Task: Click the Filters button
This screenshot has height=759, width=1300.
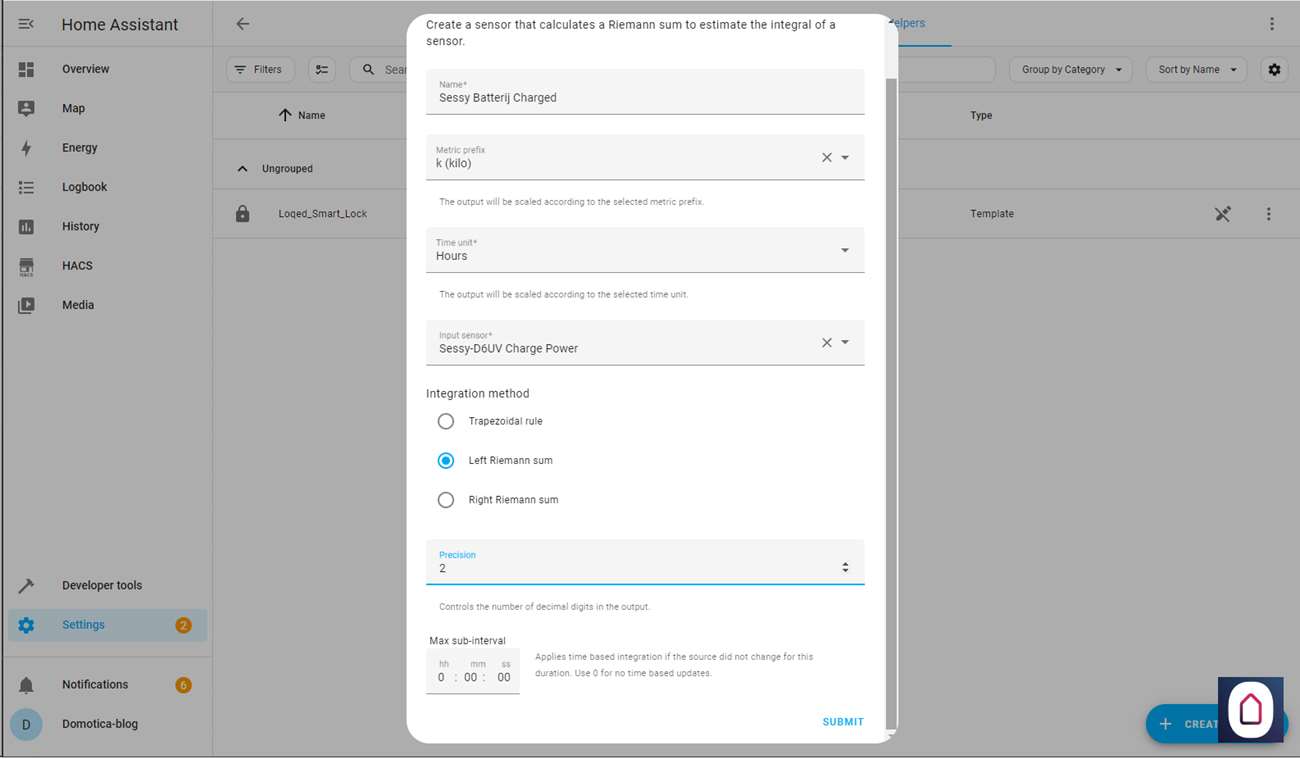Action: tap(260, 70)
